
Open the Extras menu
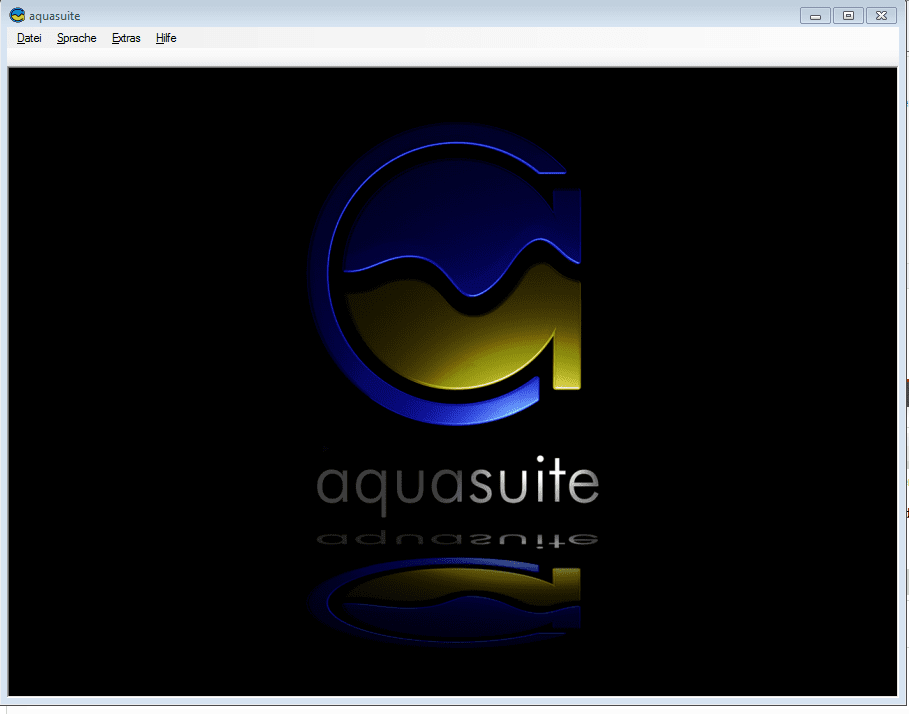(x=126, y=38)
